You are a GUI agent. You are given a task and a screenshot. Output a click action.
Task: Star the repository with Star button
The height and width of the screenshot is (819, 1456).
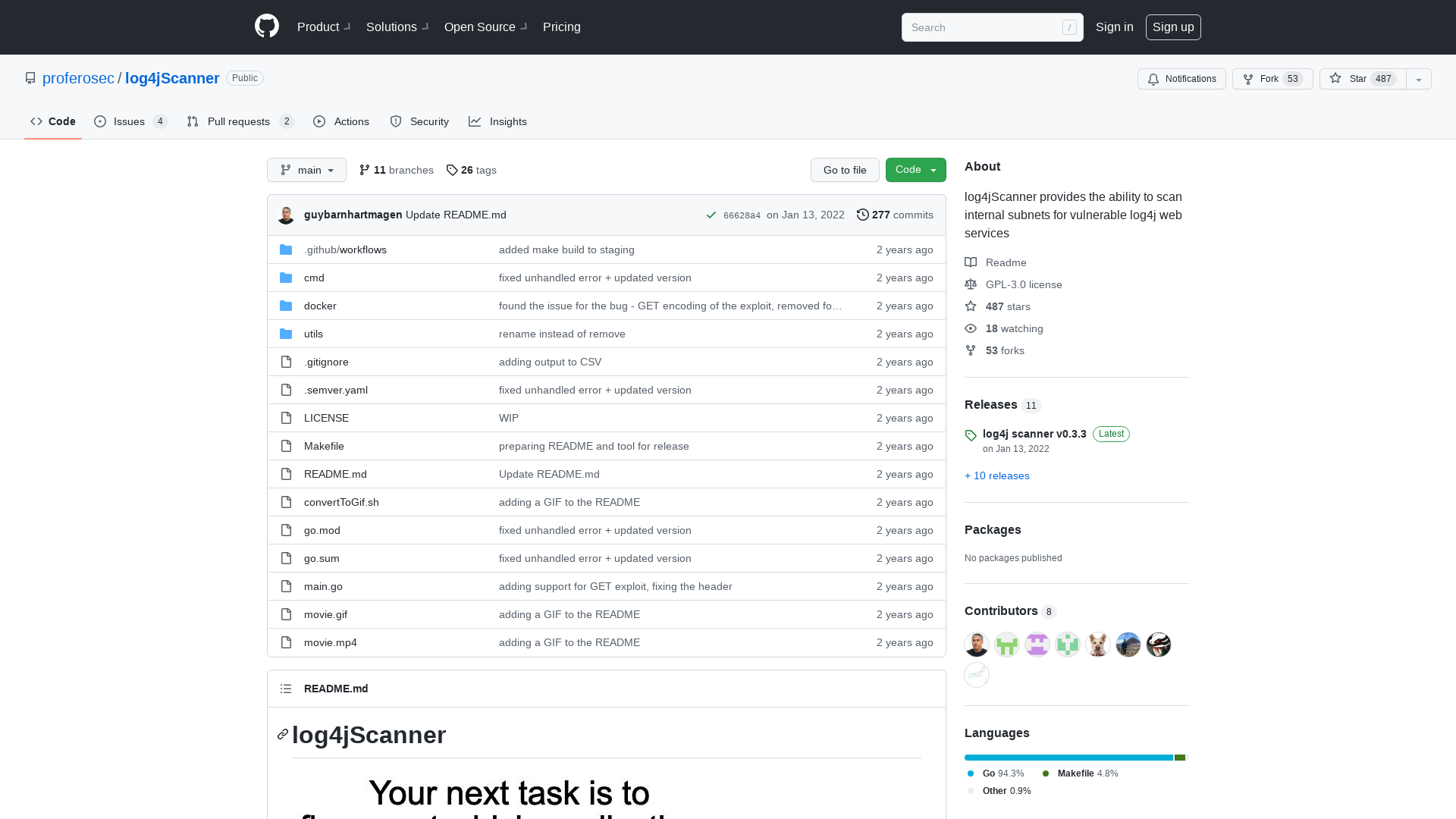point(1363,79)
